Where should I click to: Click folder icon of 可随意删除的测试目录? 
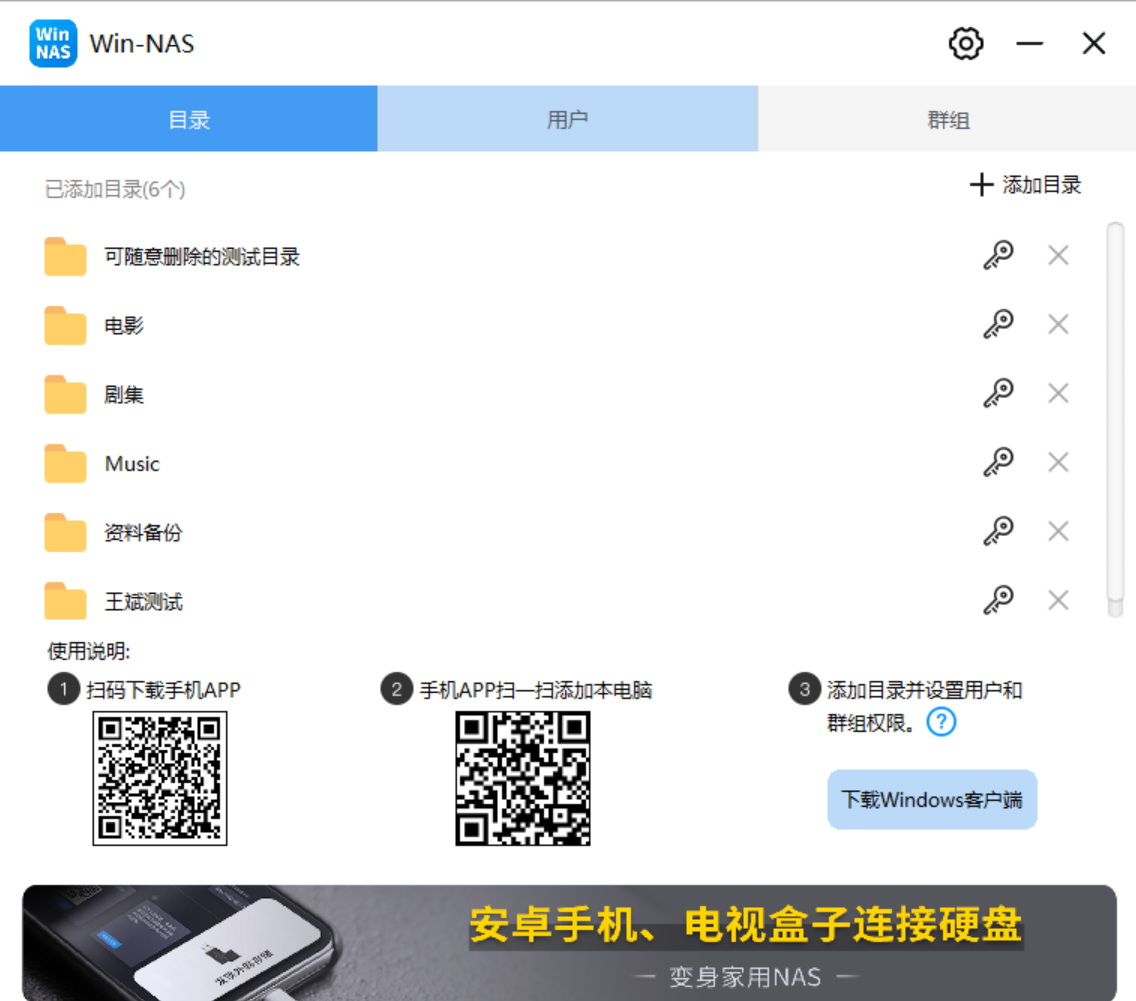(65, 256)
